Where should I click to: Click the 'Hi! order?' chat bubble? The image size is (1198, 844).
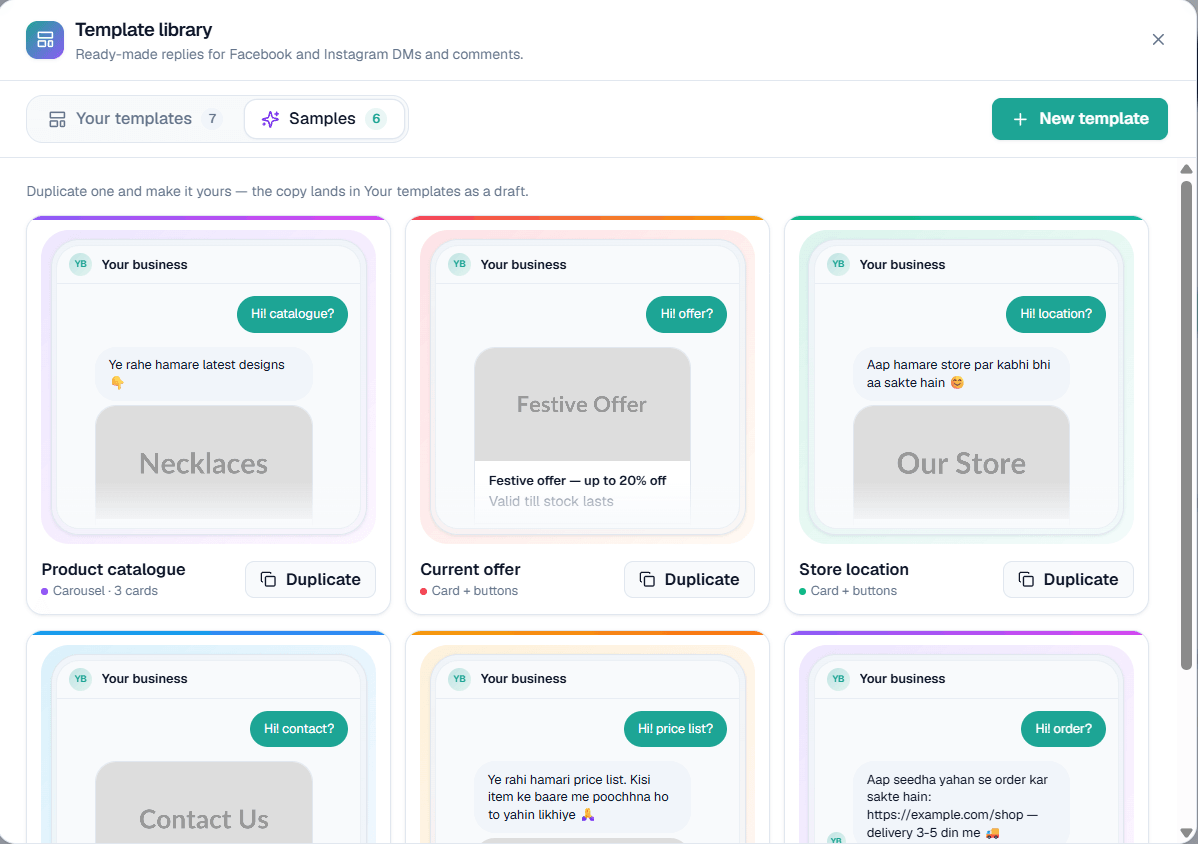(1064, 729)
